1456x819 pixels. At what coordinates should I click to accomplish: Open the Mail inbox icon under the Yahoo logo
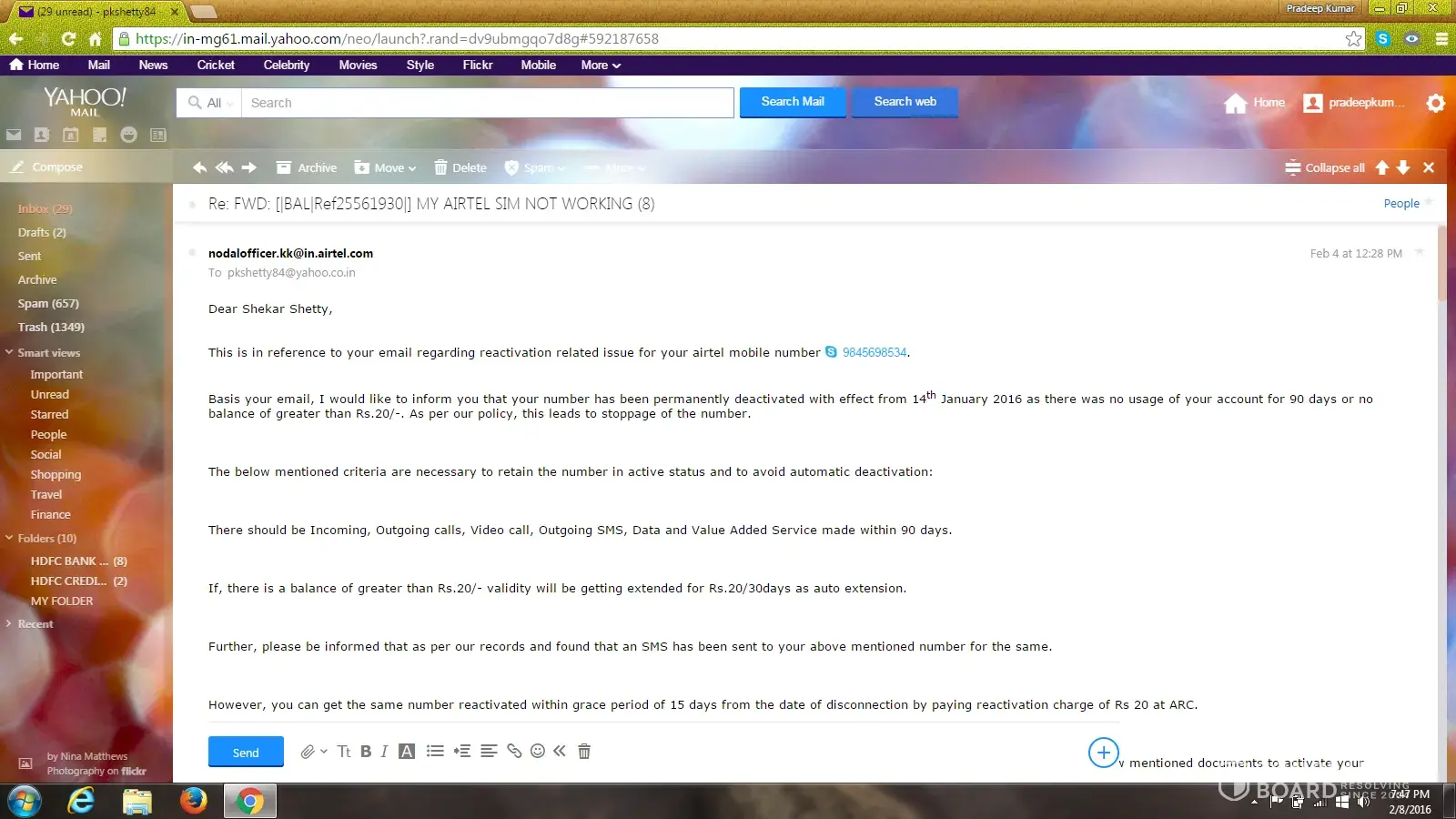pyautogui.click(x=14, y=135)
